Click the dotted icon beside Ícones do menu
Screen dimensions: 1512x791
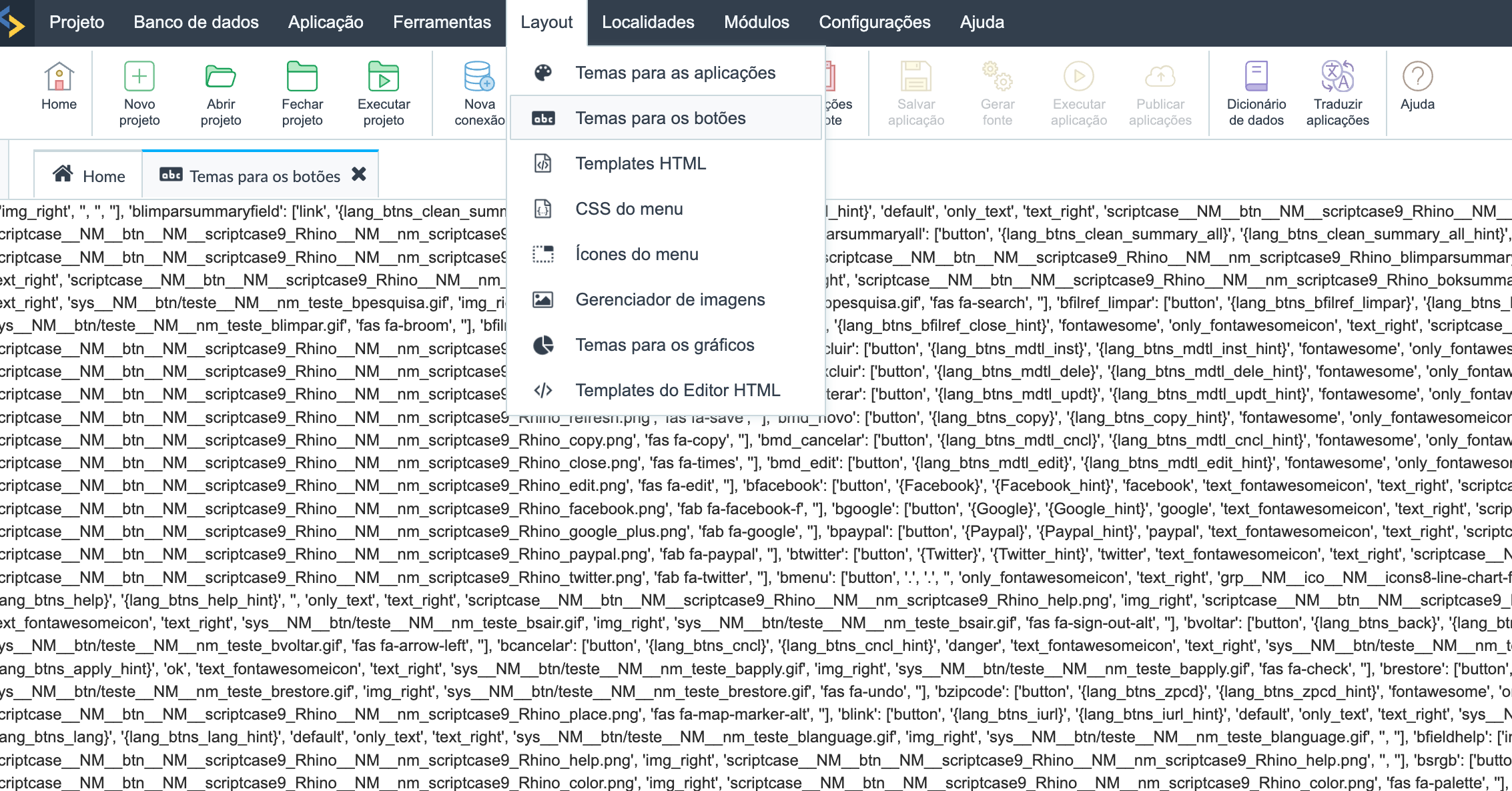coord(543,254)
